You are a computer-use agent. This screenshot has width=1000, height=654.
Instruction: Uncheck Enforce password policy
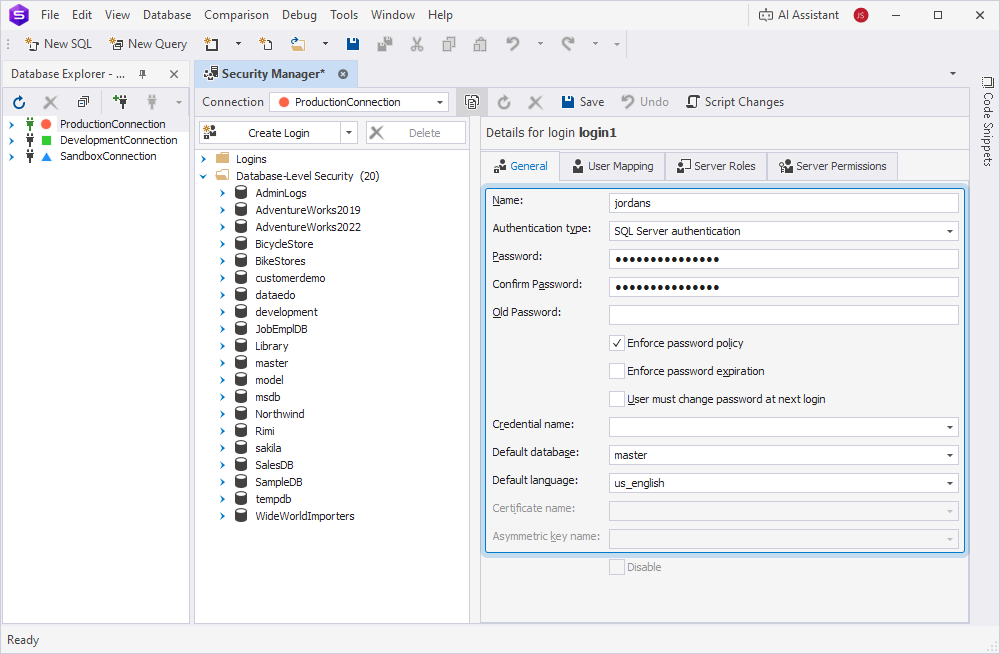(x=618, y=344)
